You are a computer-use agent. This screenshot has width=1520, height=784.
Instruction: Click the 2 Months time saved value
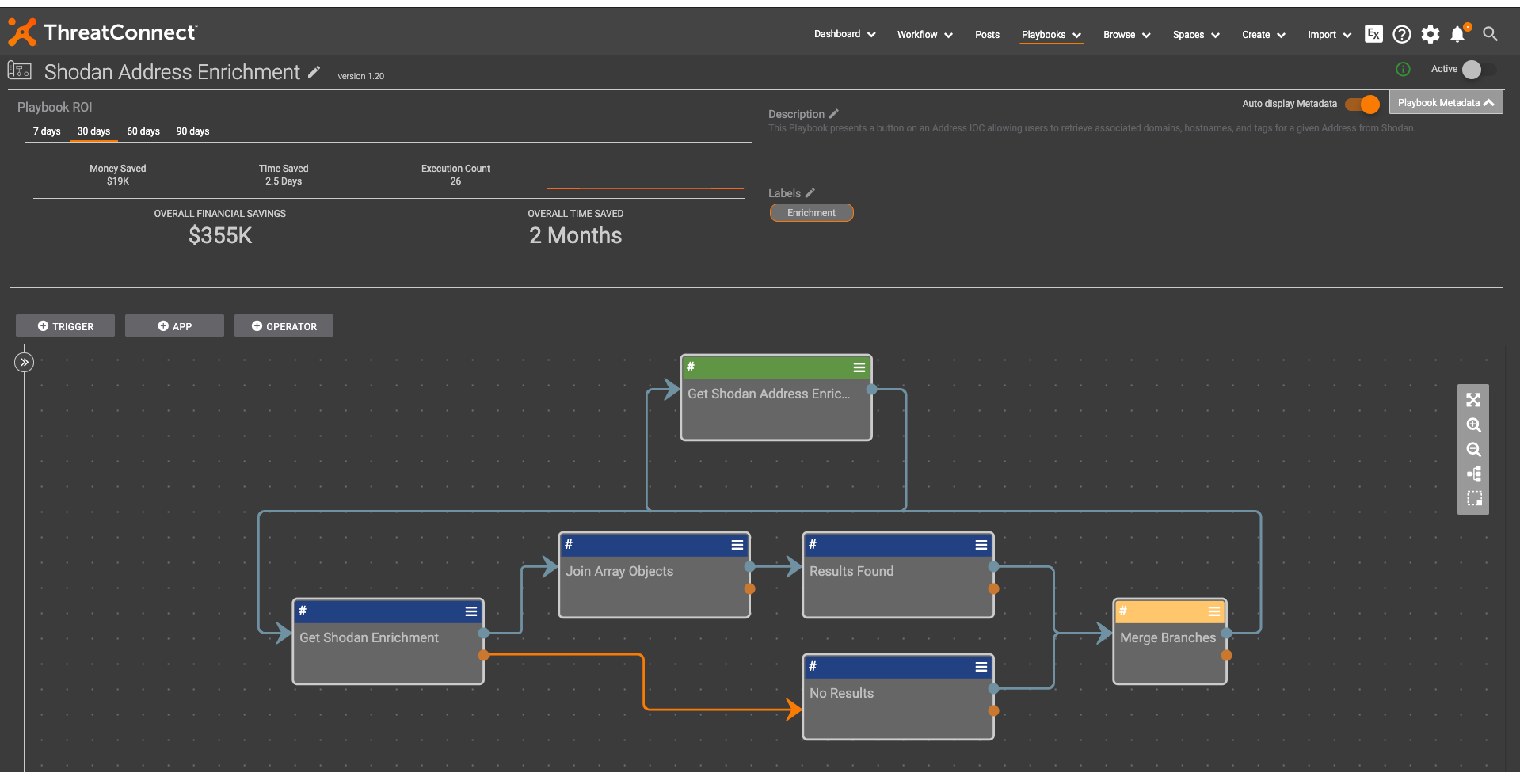(575, 235)
